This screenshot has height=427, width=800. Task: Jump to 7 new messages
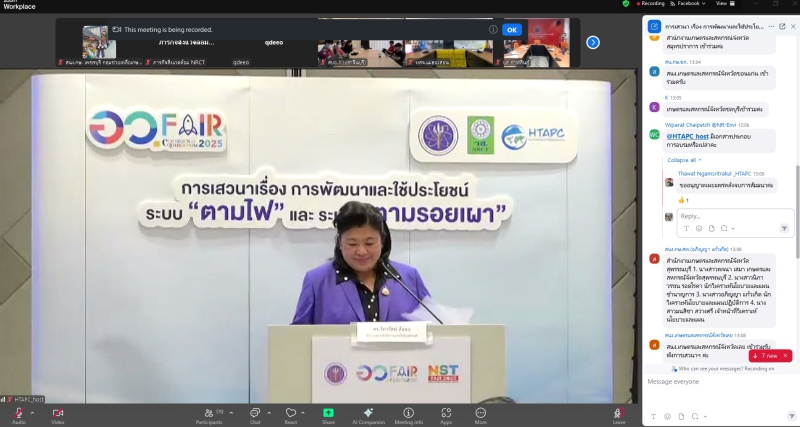point(765,356)
